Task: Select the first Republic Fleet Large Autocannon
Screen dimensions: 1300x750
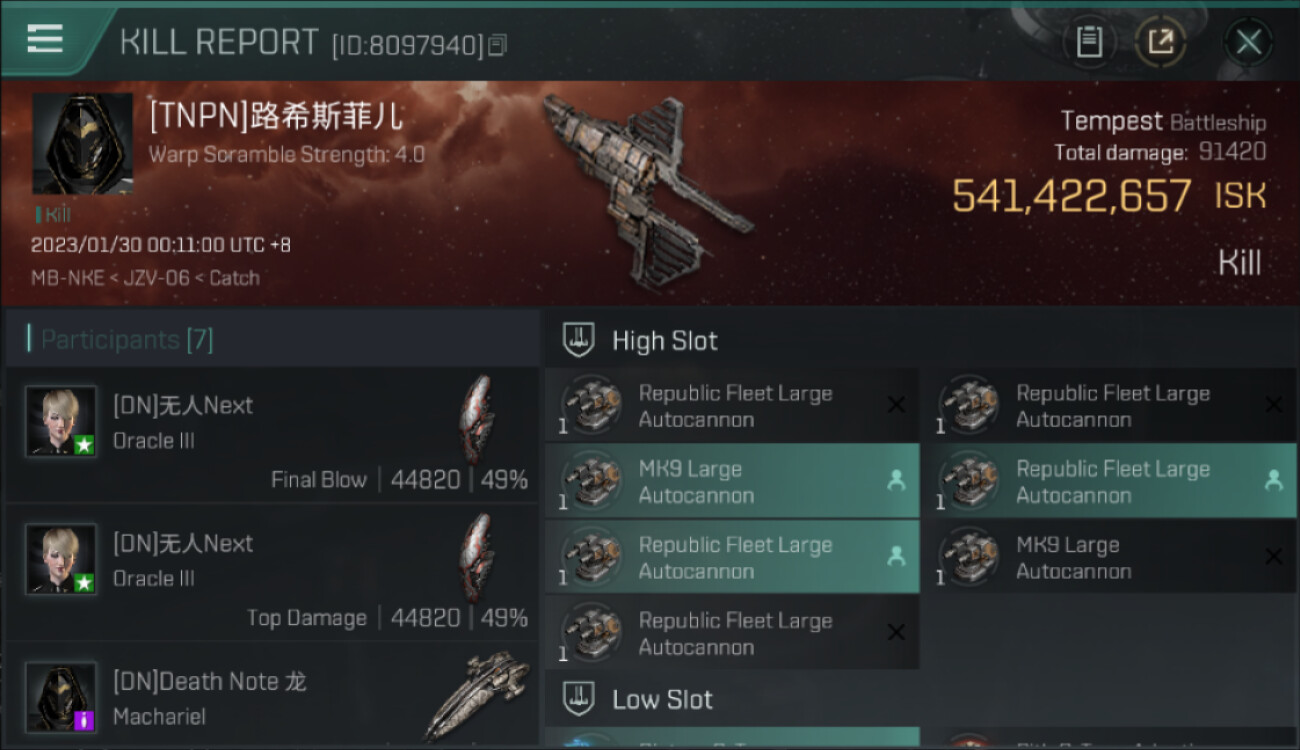Action: [x=732, y=405]
